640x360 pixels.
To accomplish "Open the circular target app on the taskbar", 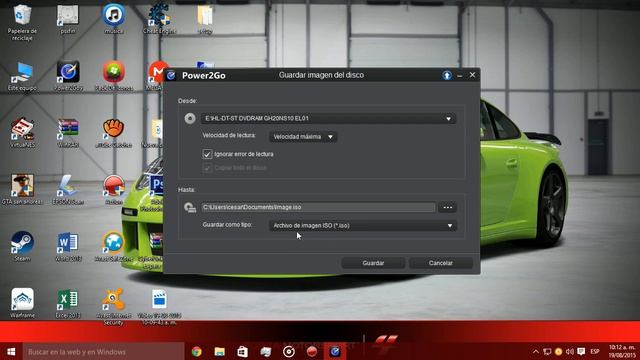I will [x=289, y=351].
